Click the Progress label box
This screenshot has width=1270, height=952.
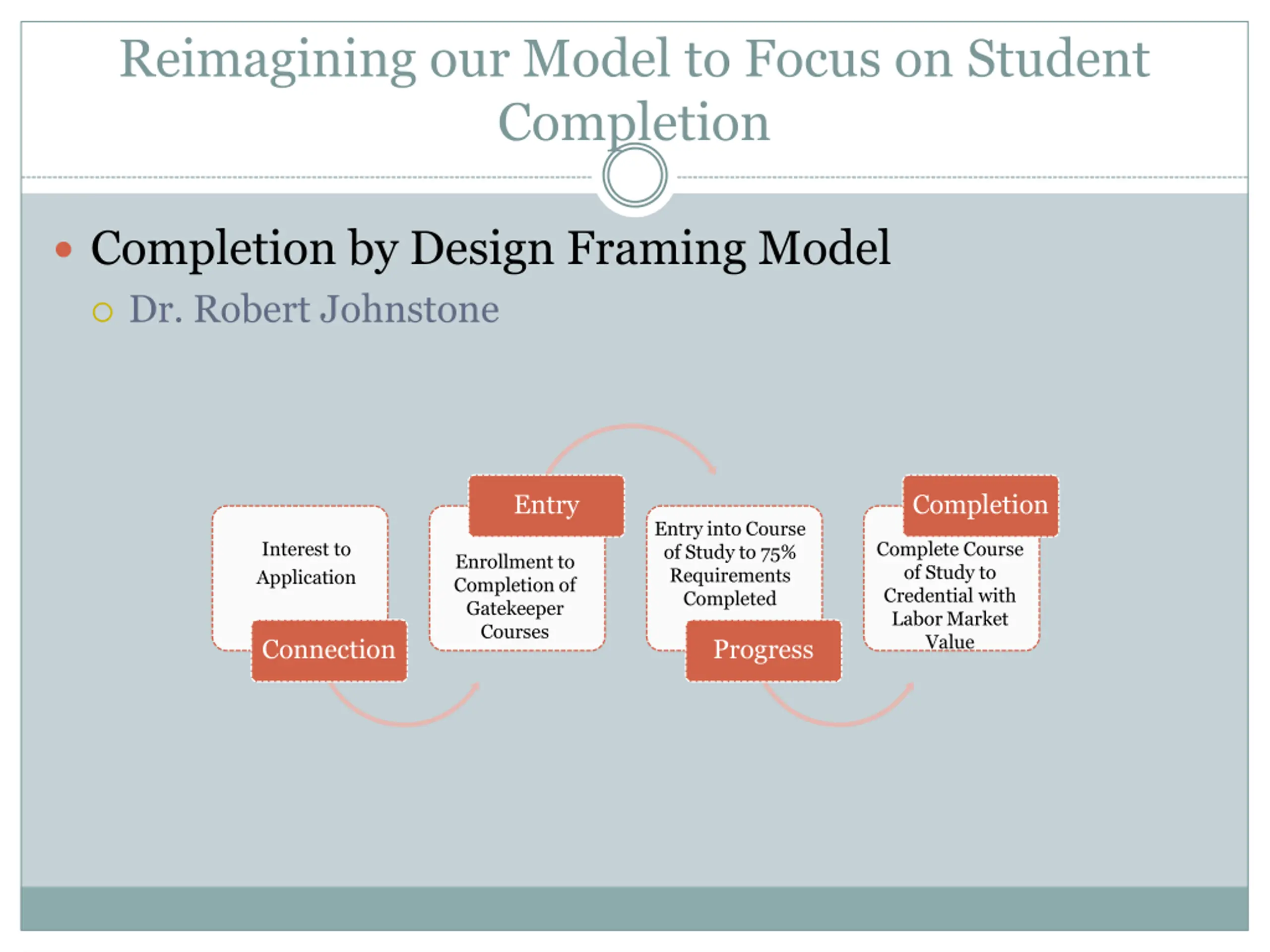click(763, 650)
